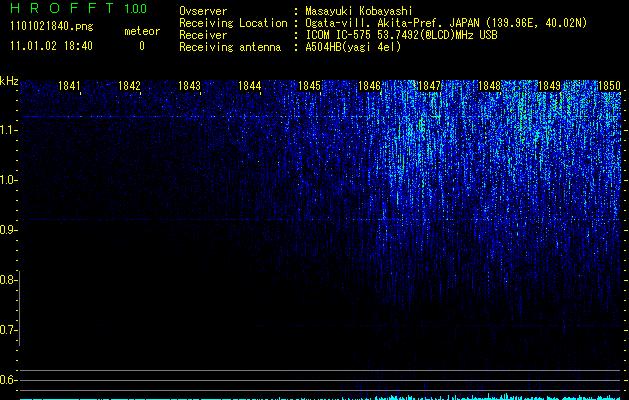Screen dimensions: 629x400
Task: Click the 1842 time marker
Action: 130,86
